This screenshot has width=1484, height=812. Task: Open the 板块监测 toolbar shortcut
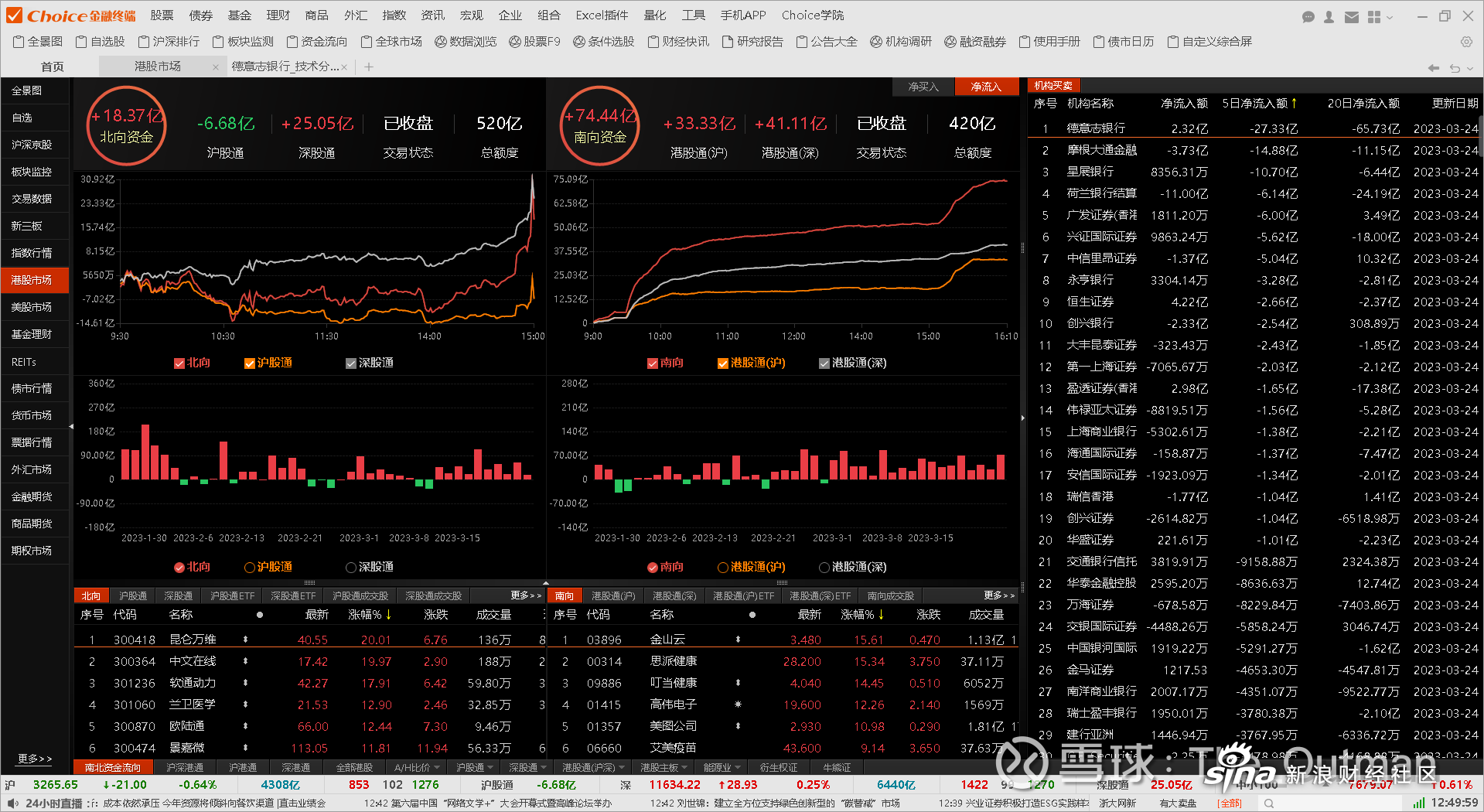click(243, 42)
